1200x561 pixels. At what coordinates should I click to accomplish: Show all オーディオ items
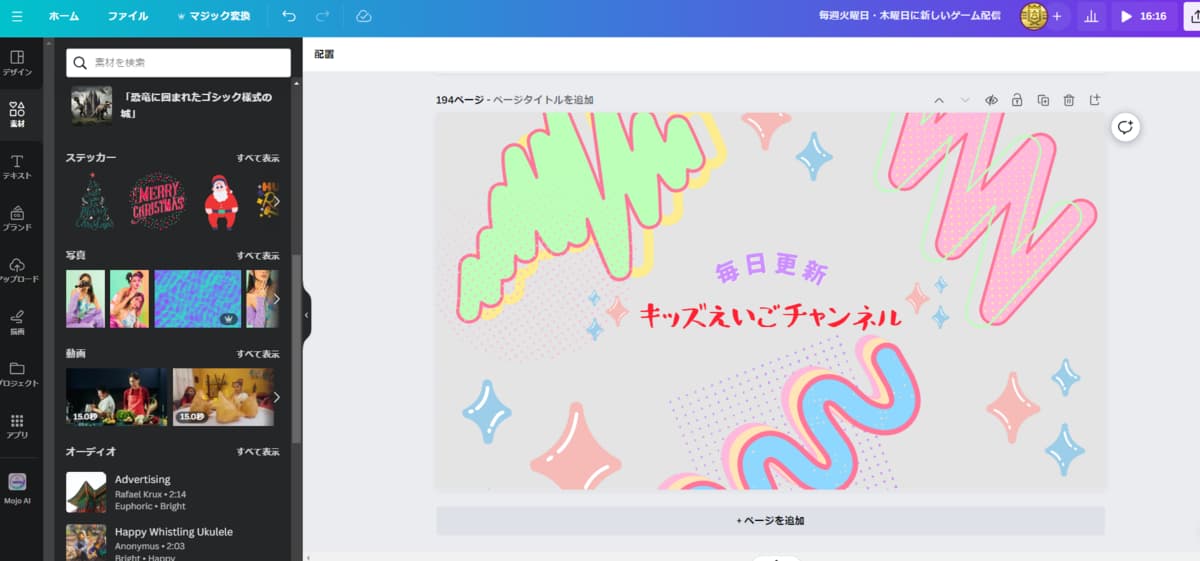click(x=258, y=452)
